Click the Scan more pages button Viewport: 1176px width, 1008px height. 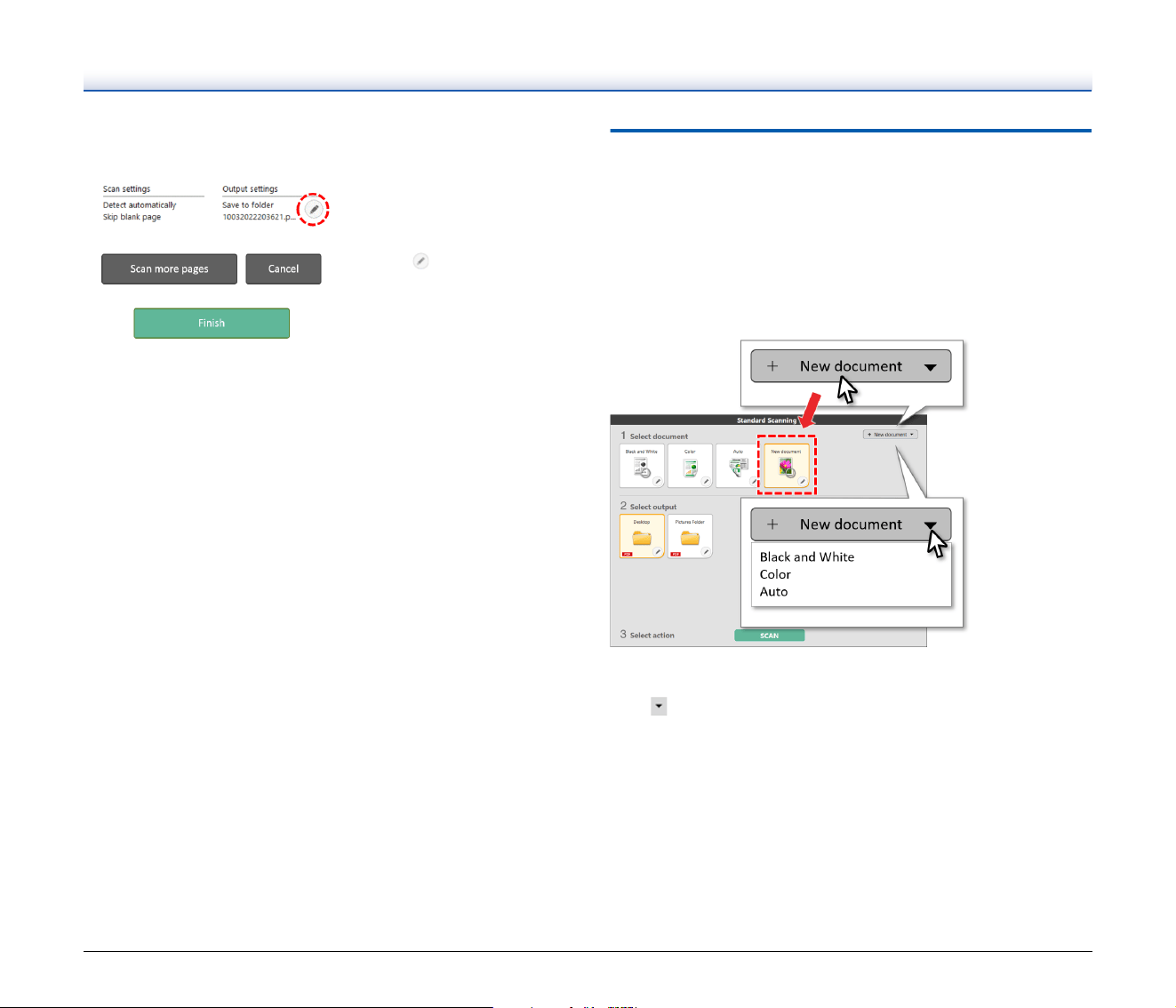click(x=169, y=269)
